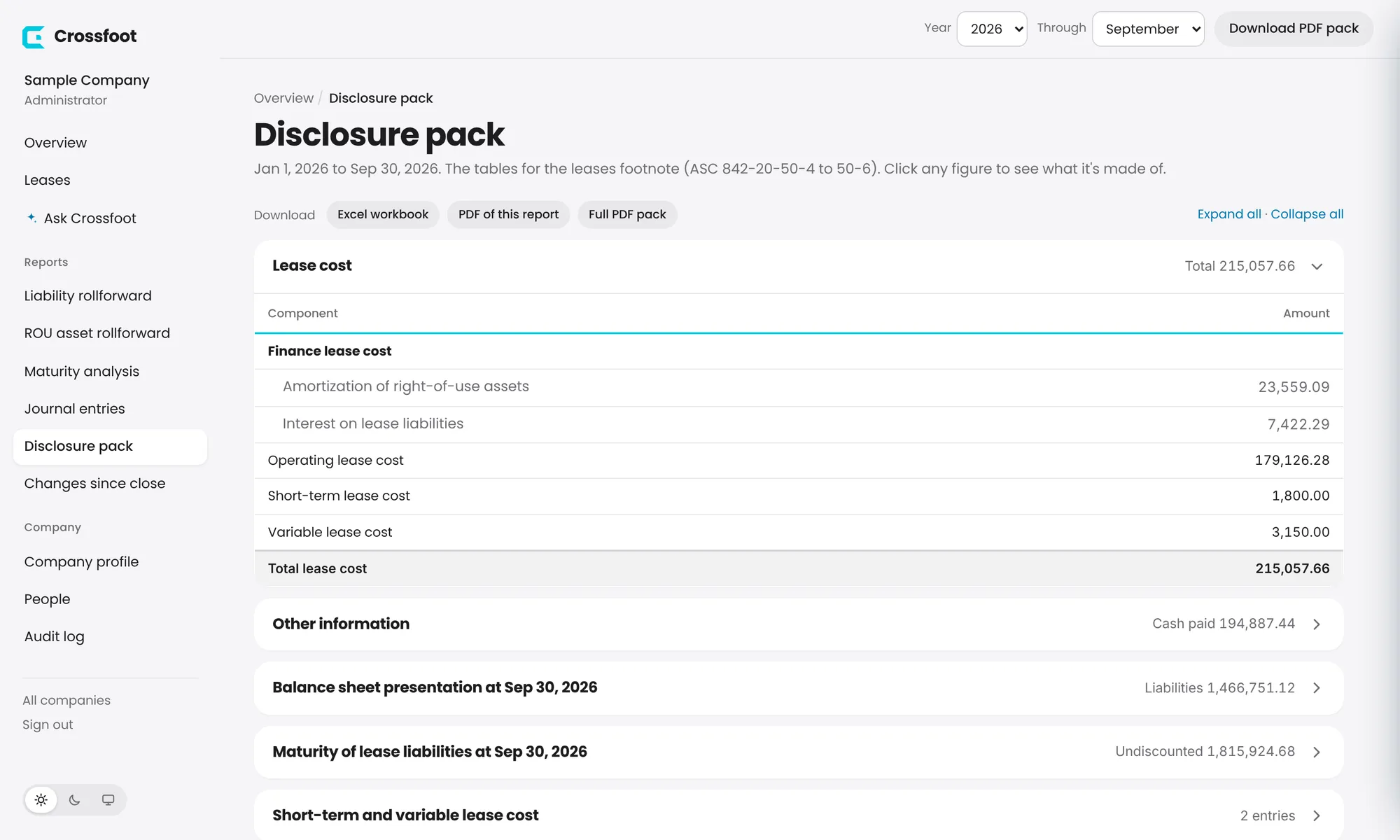
Task: Open Leases in the sidebar
Action: coord(47,180)
